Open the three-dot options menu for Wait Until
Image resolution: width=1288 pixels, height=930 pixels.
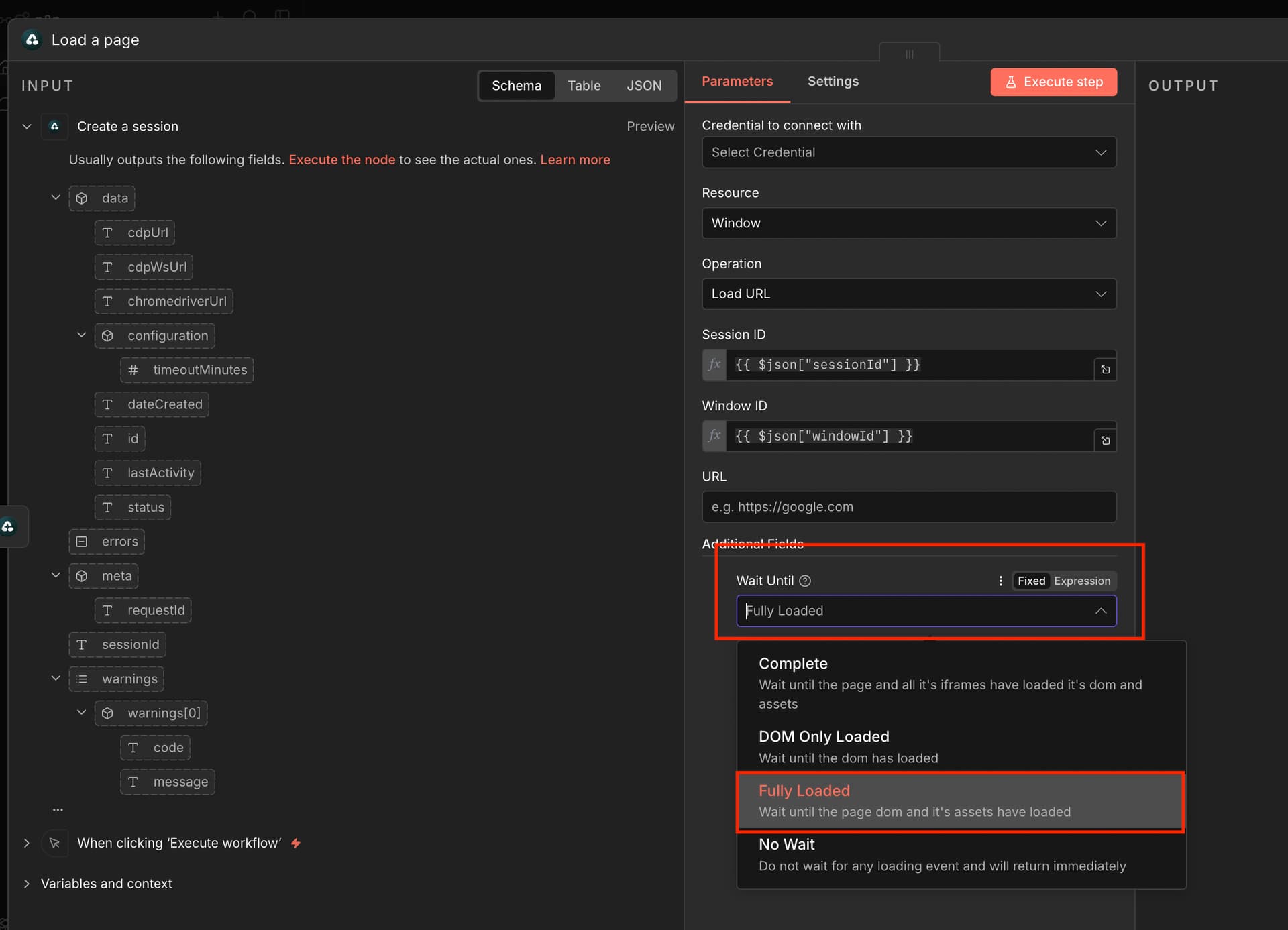(1000, 581)
